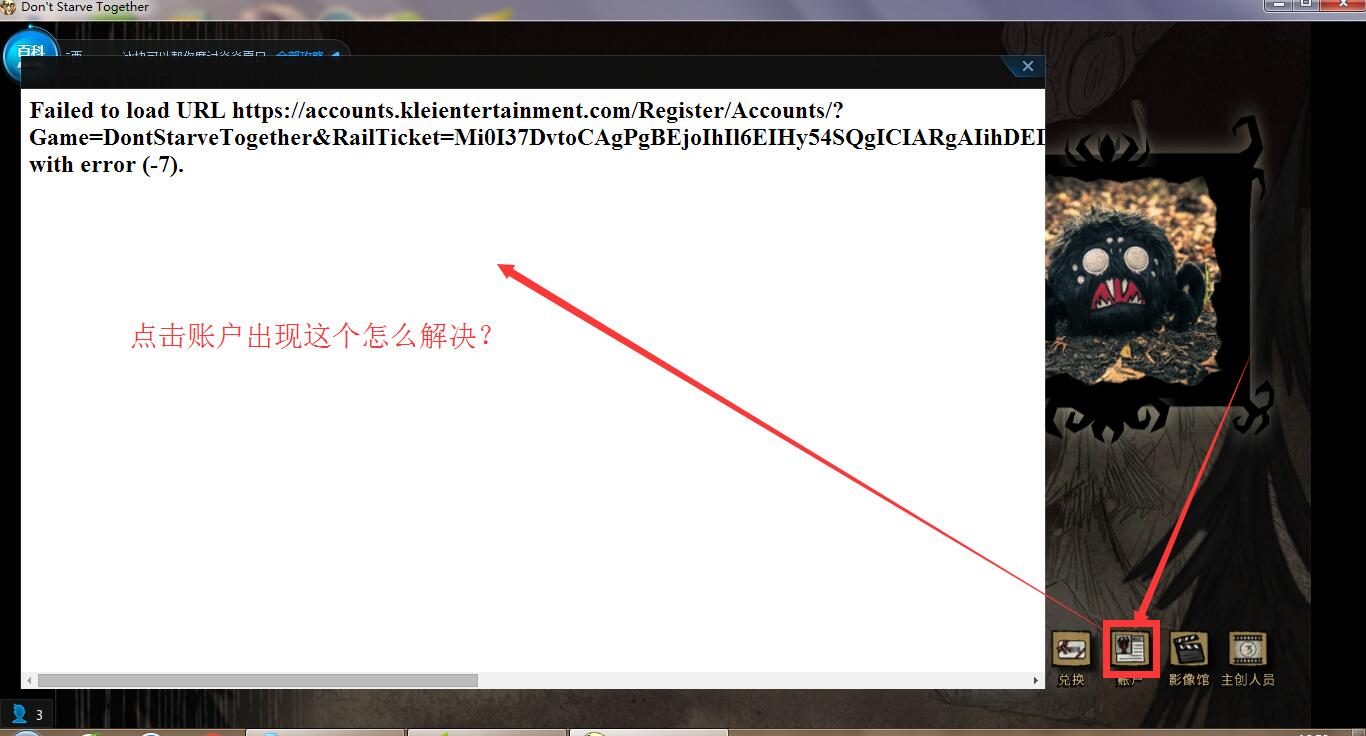Viewport: 1366px width, 736px height.
Task: Click the horizontal scrollbar left arrow
Action: [x=29, y=681]
